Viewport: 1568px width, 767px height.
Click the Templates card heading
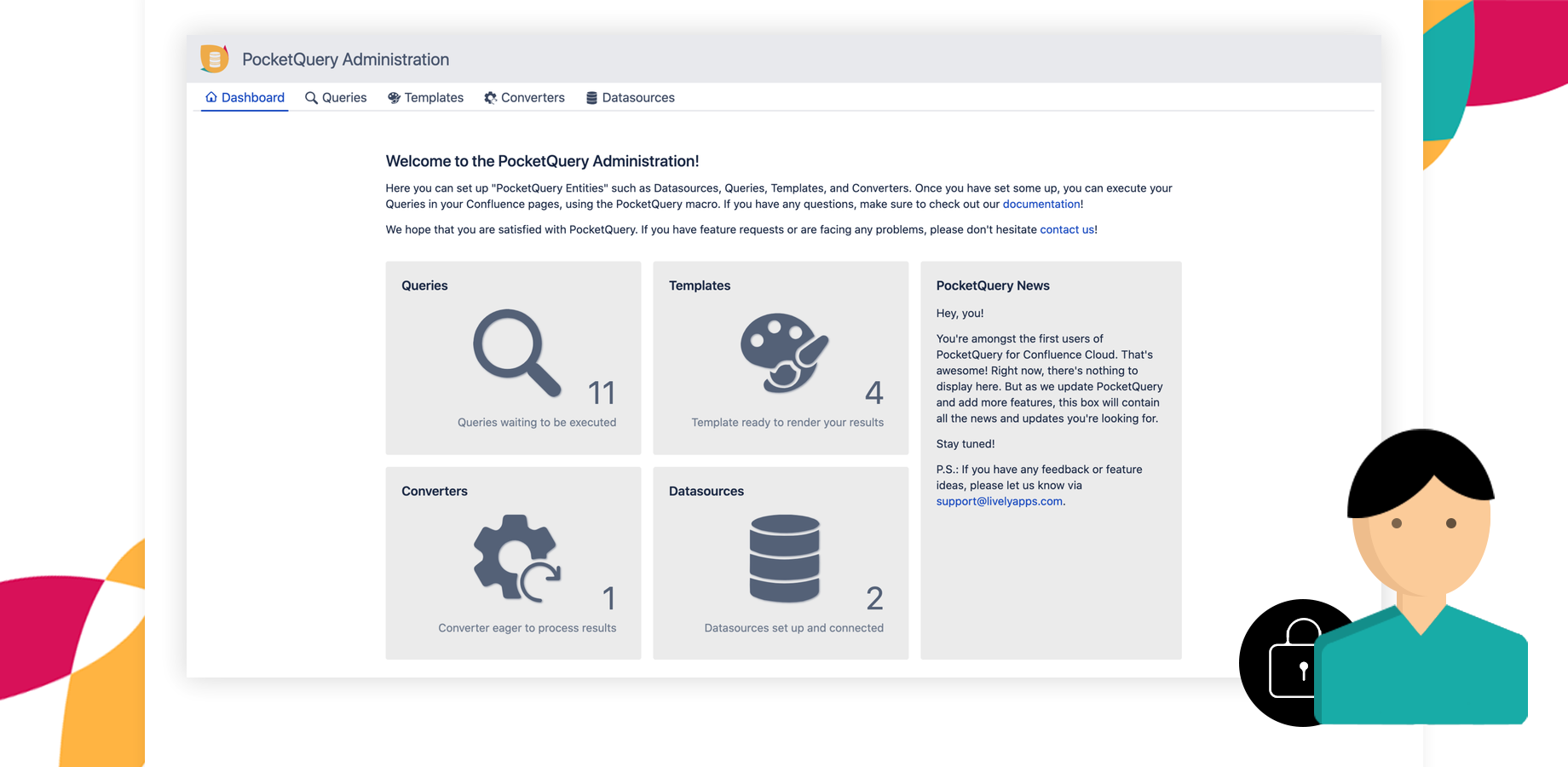[700, 285]
